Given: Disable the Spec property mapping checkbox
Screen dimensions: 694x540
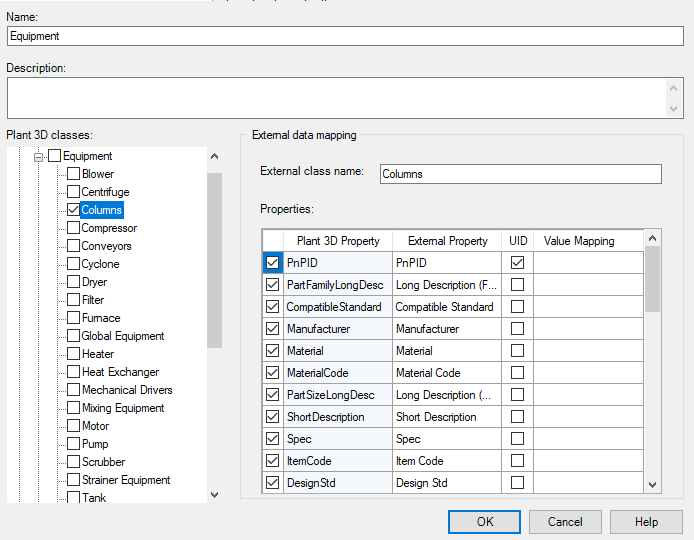Looking at the screenshot, I should click(x=272, y=439).
